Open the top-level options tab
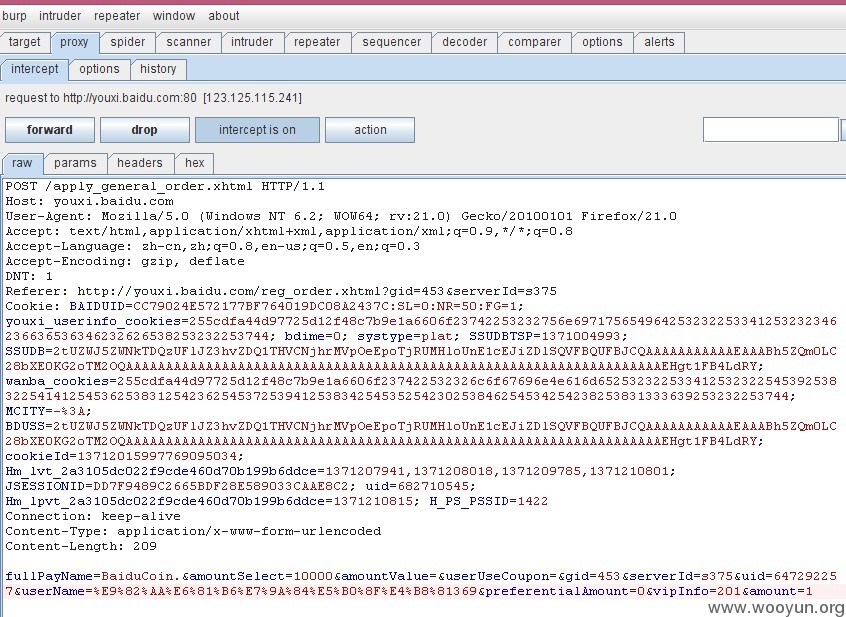Screen dimensions: 846x617 (x=602, y=42)
